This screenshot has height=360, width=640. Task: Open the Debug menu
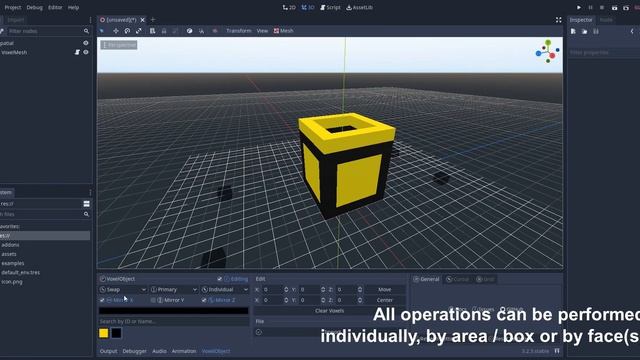(x=34, y=7)
